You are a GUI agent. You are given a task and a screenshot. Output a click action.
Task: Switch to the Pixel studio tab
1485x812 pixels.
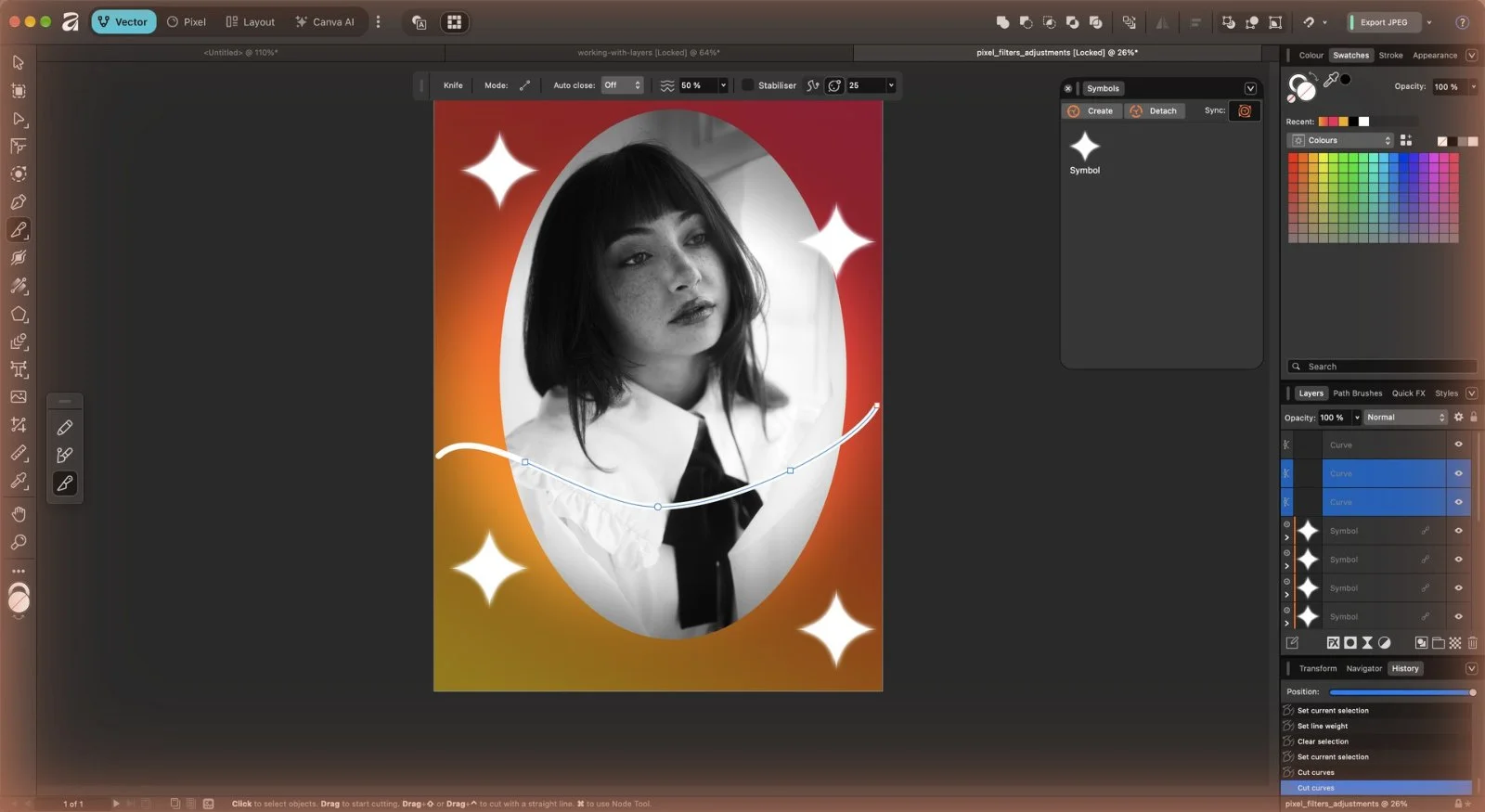[x=187, y=21]
